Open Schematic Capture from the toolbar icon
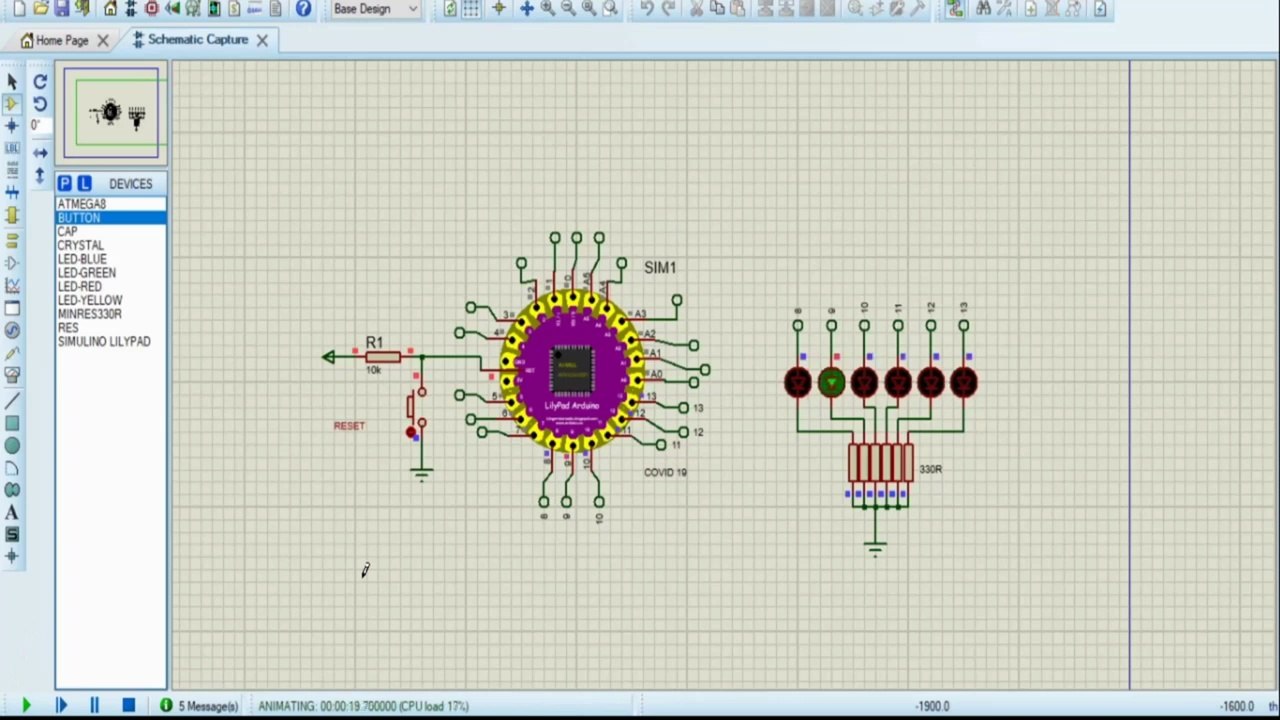Image resolution: width=1280 pixels, height=720 pixels. (131, 8)
